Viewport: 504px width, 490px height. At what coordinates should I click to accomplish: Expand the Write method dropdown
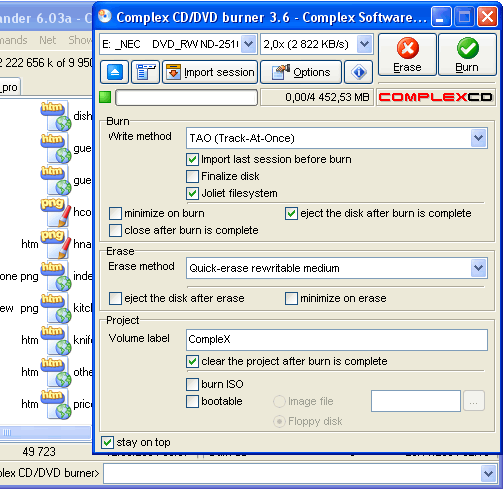pyautogui.click(x=479, y=138)
